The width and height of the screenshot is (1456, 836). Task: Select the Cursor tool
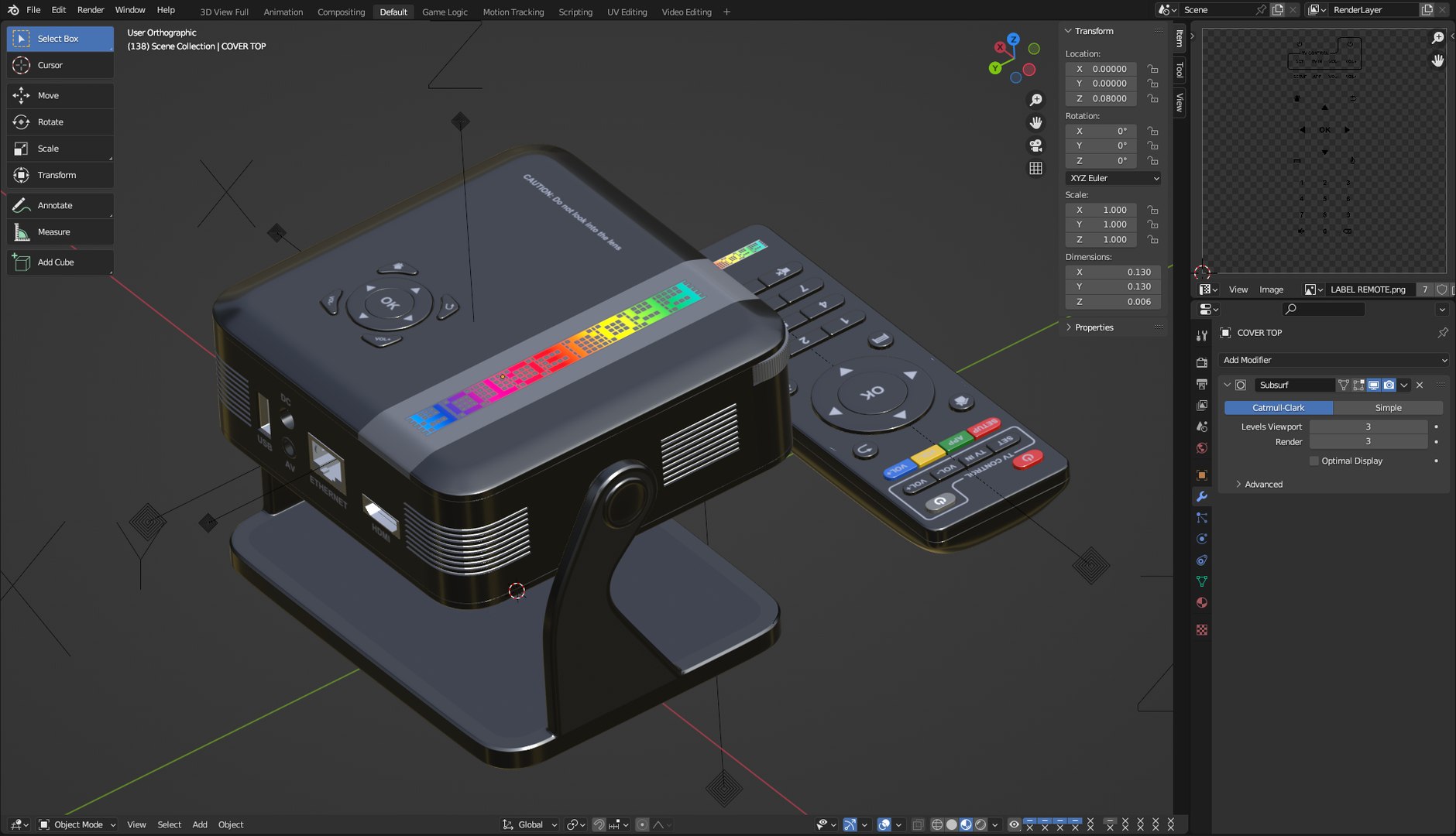60,65
